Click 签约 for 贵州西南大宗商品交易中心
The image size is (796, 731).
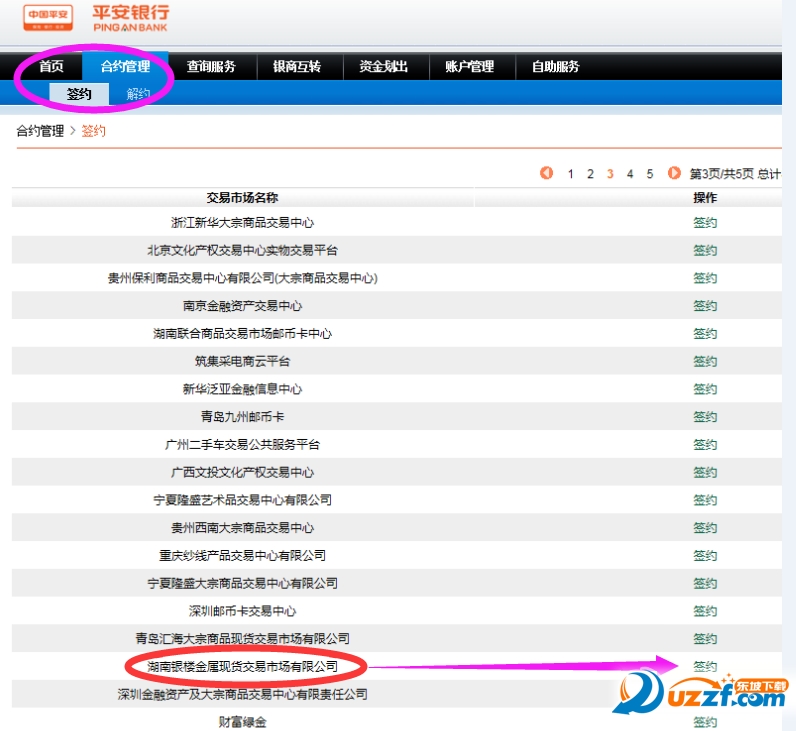705,528
